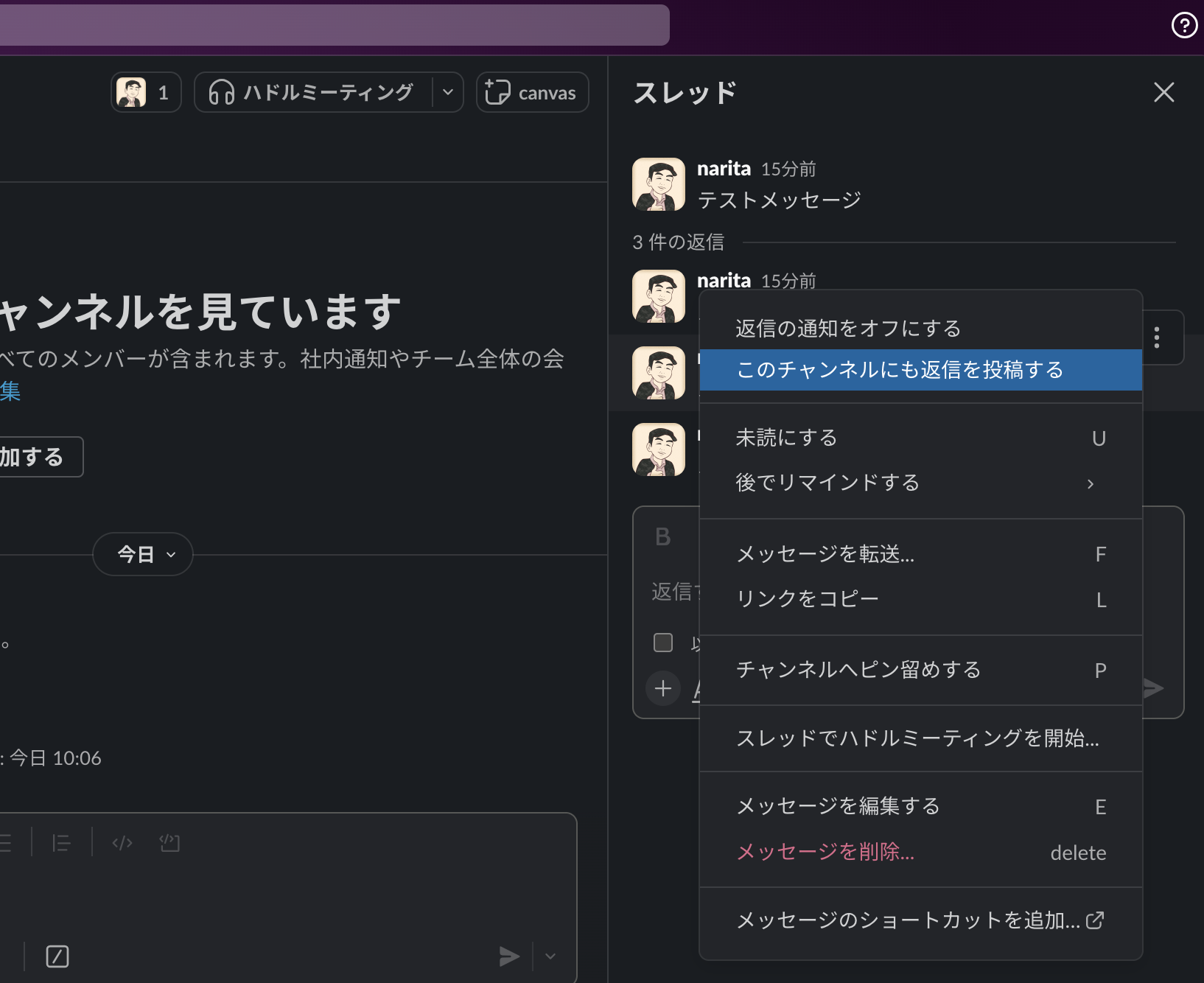Click the send message arrow icon
This screenshot has width=1204, height=983.
pos(508,956)
